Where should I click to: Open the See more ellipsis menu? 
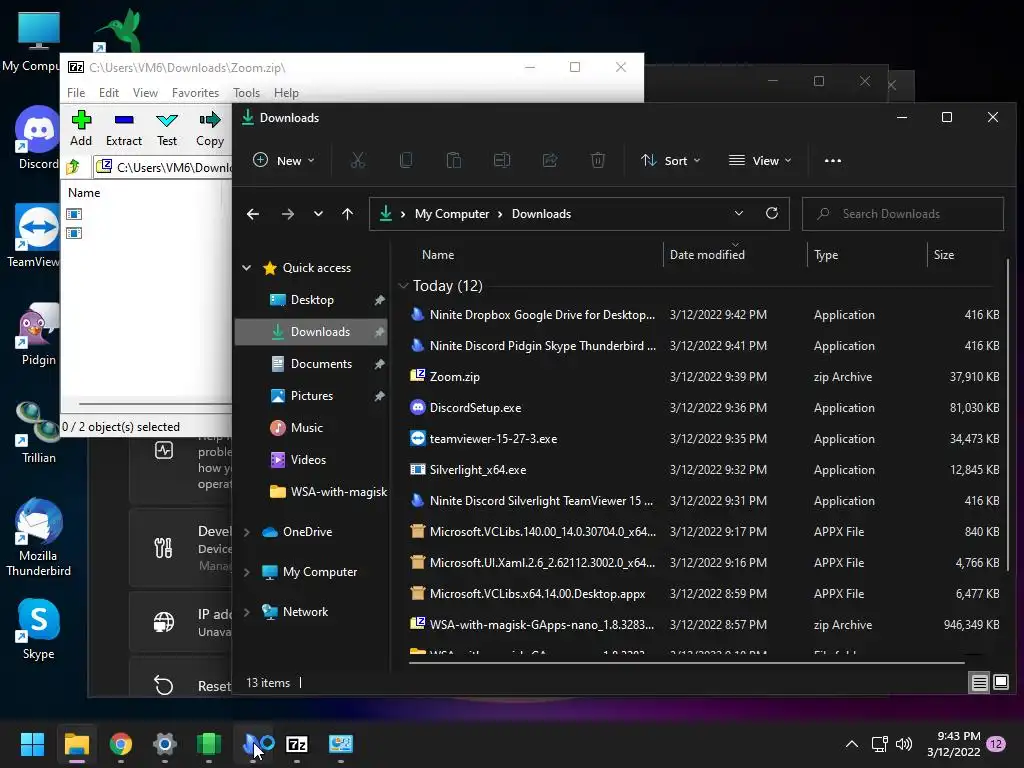point(833,161)
